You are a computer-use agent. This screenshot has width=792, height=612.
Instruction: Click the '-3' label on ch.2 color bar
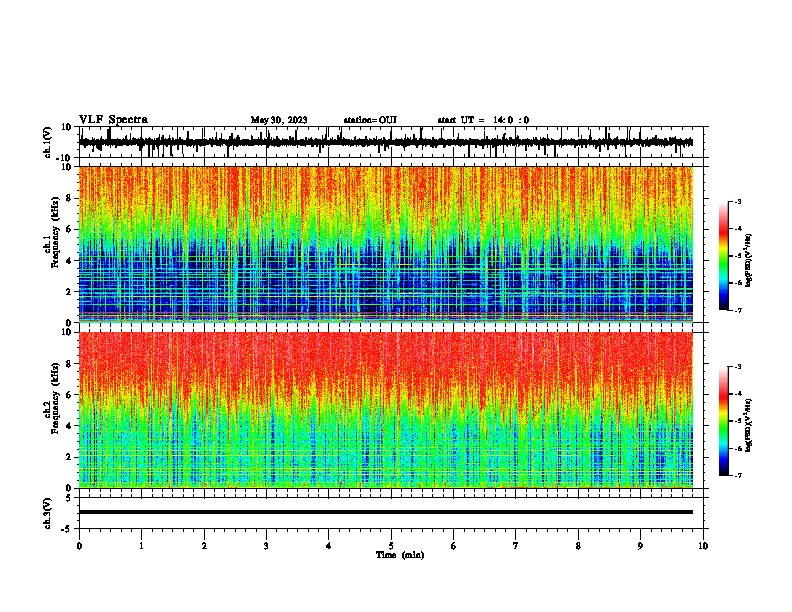click(x=738, y=367)
